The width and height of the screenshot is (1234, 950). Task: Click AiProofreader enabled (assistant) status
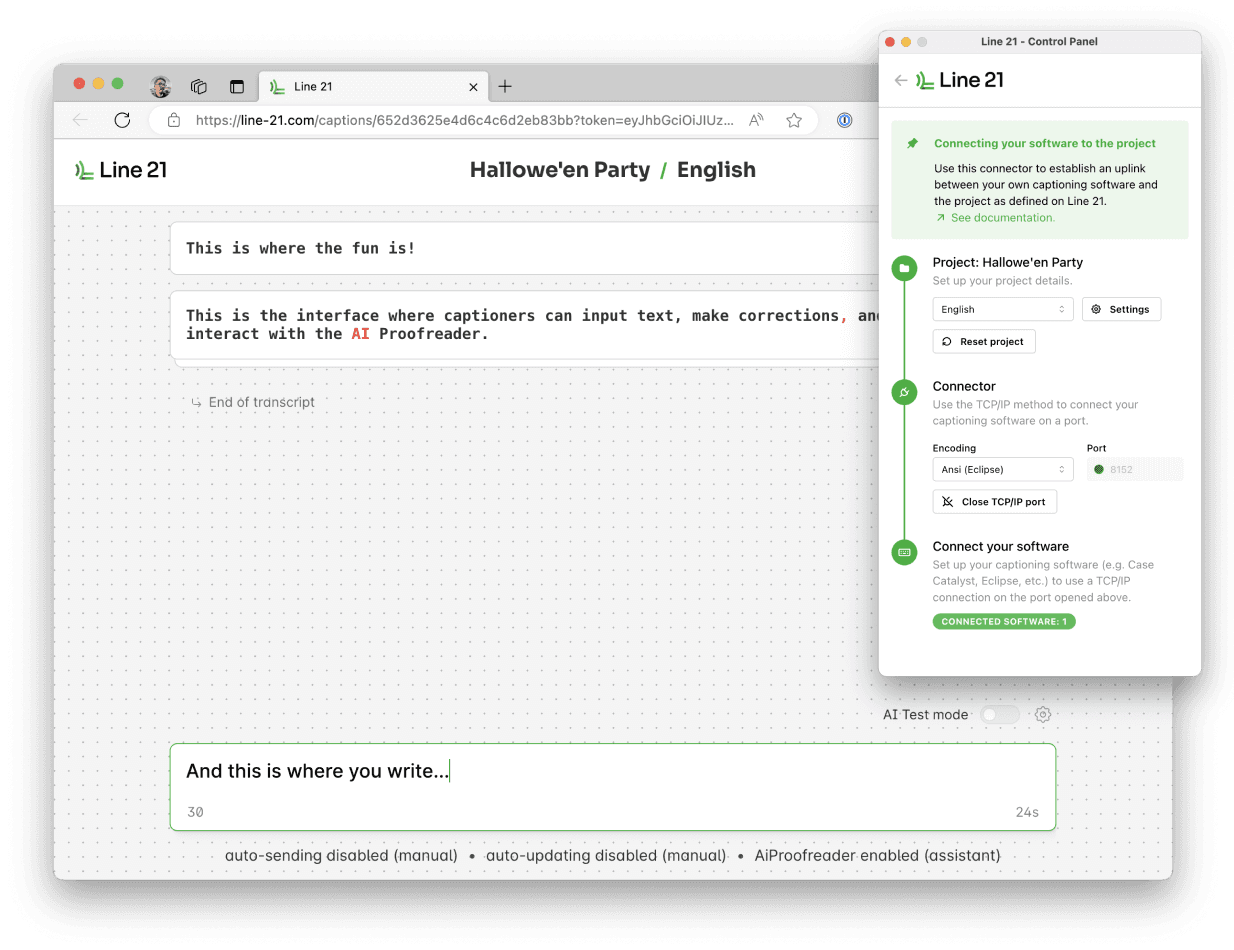point(877,856)
